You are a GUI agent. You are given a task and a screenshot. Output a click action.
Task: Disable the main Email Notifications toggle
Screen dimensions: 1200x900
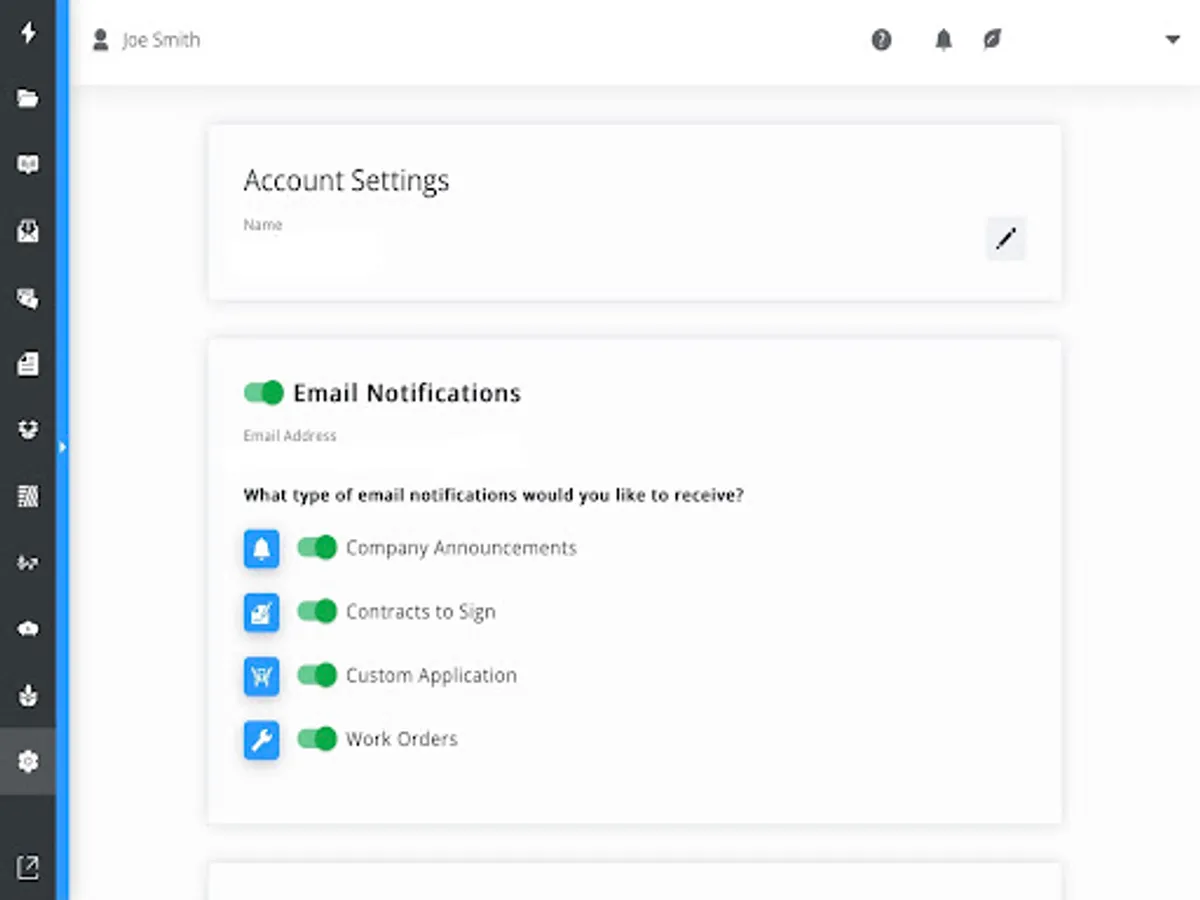[x=264, y=393]
